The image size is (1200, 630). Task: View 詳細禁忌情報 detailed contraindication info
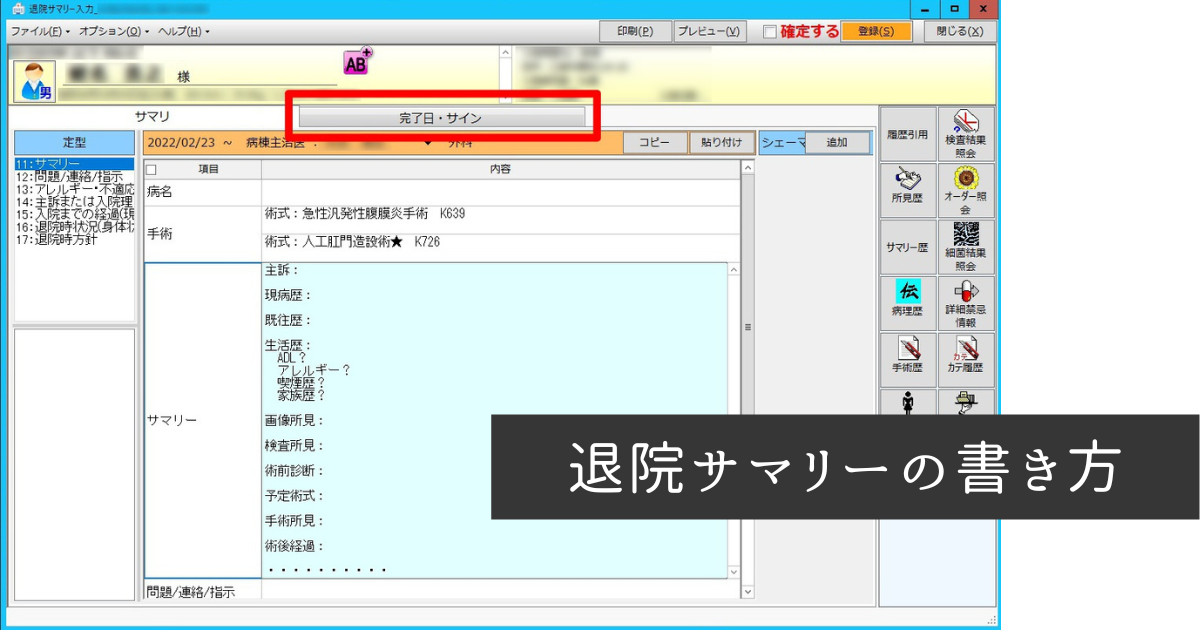965,298
